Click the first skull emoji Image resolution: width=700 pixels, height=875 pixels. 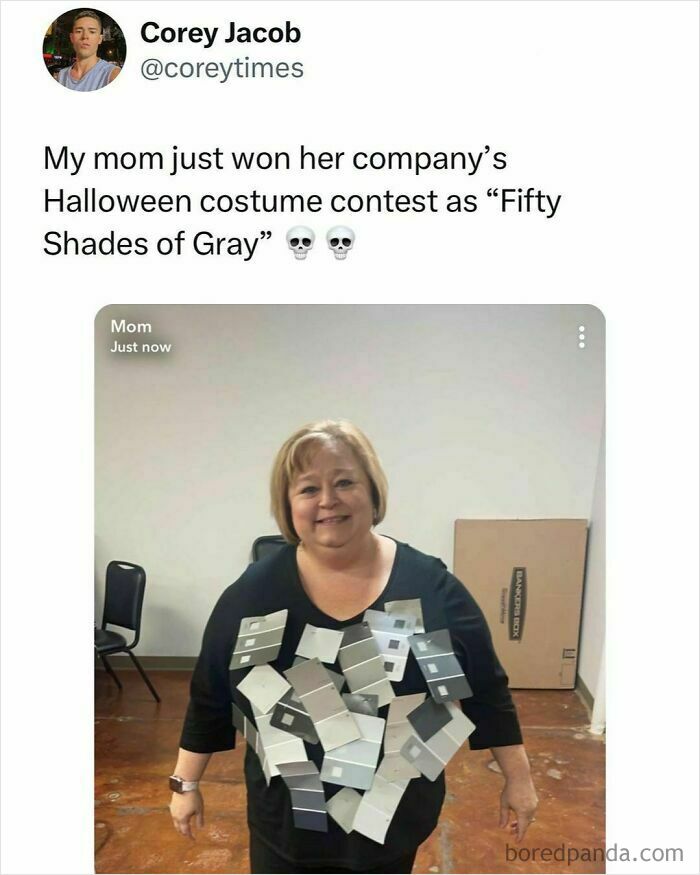point(300,243)
